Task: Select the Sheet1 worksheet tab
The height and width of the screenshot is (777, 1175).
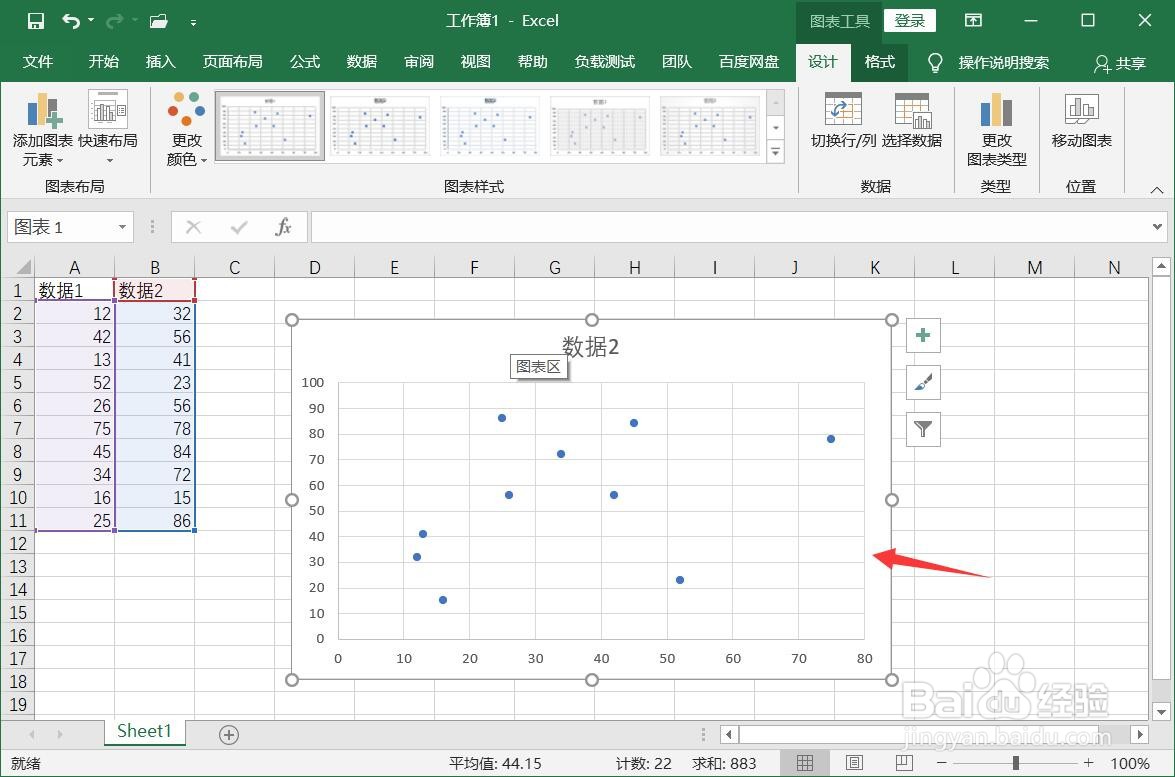Action: click(x=144, y=731)
